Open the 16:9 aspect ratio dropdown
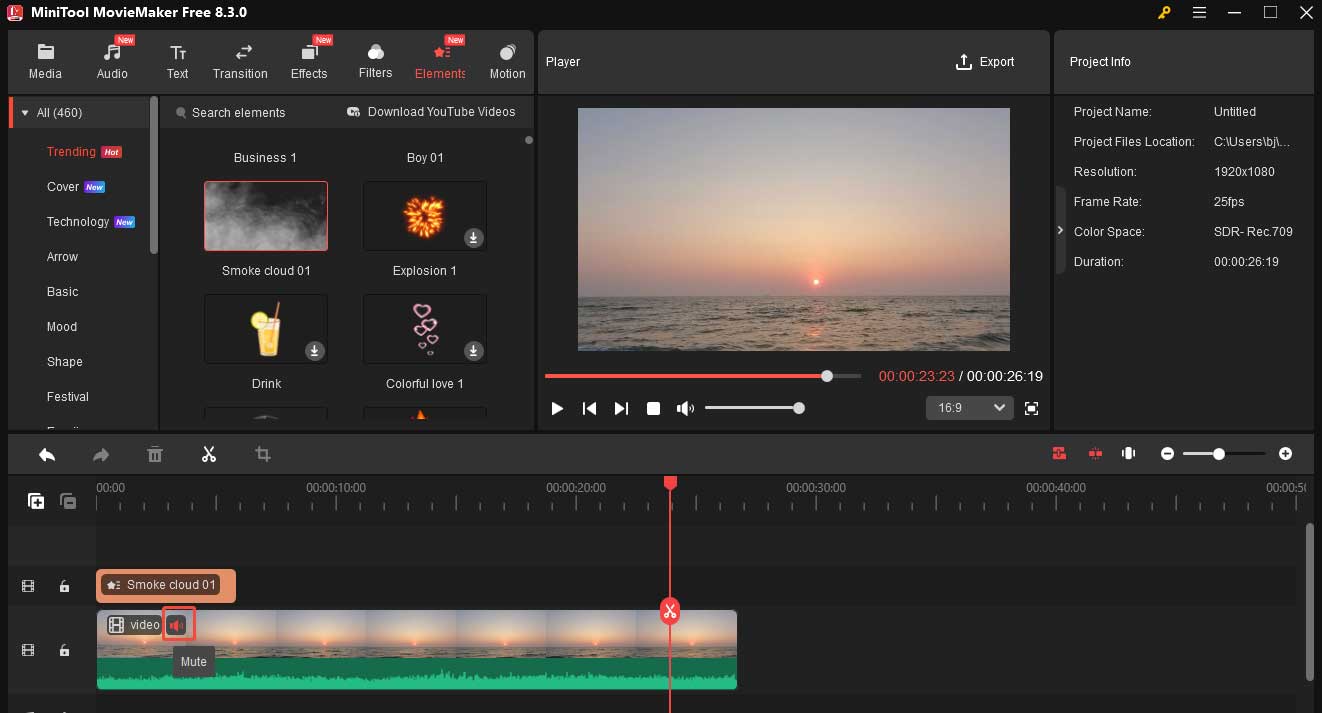The width and height of the screenshot is (1322, 713). pyautogui.click(x=970, y=408)
